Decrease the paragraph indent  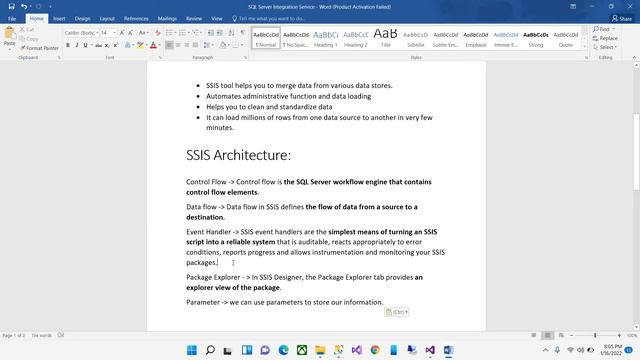pyautogui.click(x=211, y=33)
